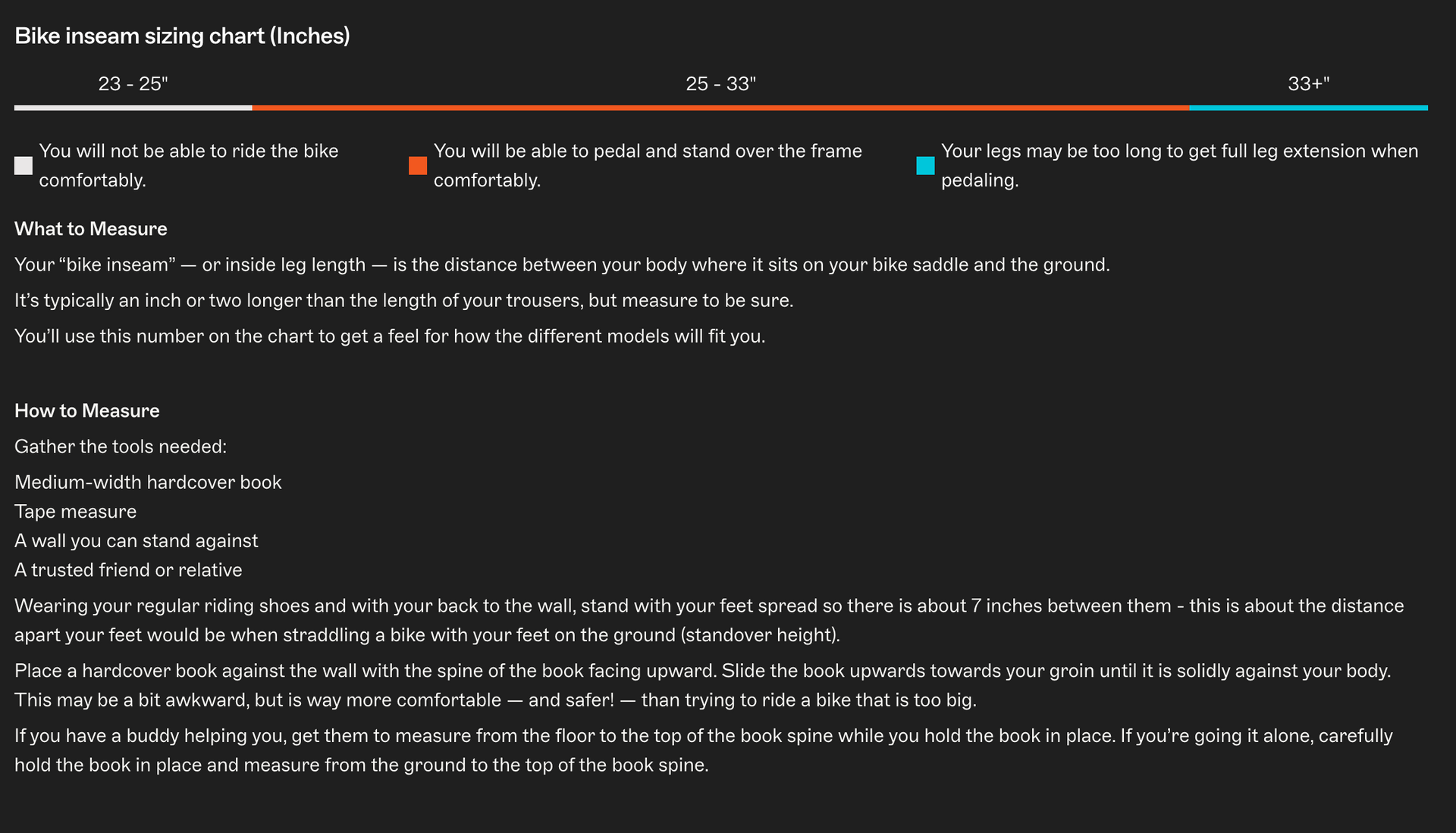Select the 25 - 33" range label
1456x833 pixels.
coord(720,83)
